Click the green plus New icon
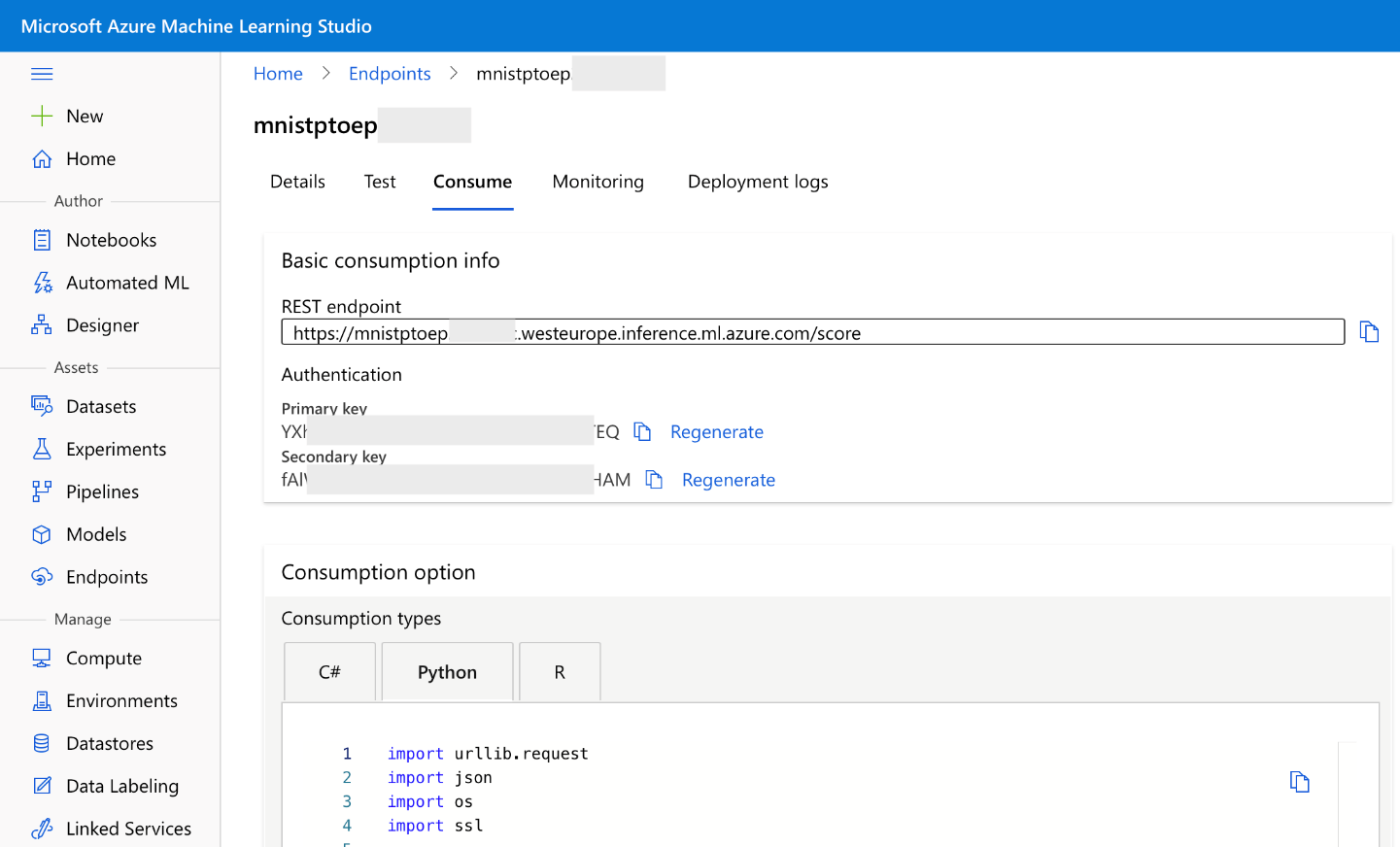The image size is (1400, 847). 42,117
